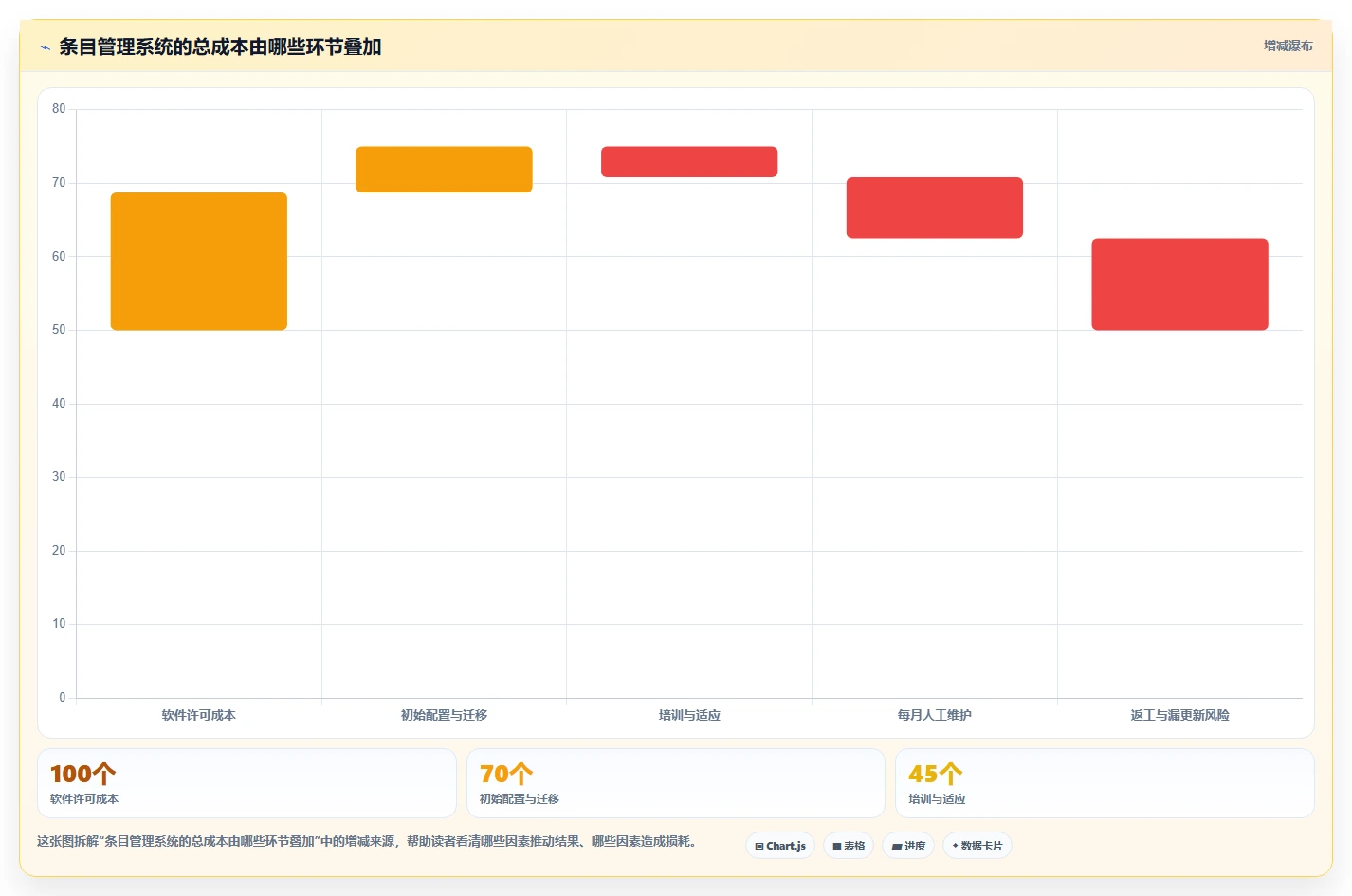Image resolution: width=1352 pixels, height=896 pixels.
Task: Click the orange 软件许可成本 bar
Action: pos(199,262)
